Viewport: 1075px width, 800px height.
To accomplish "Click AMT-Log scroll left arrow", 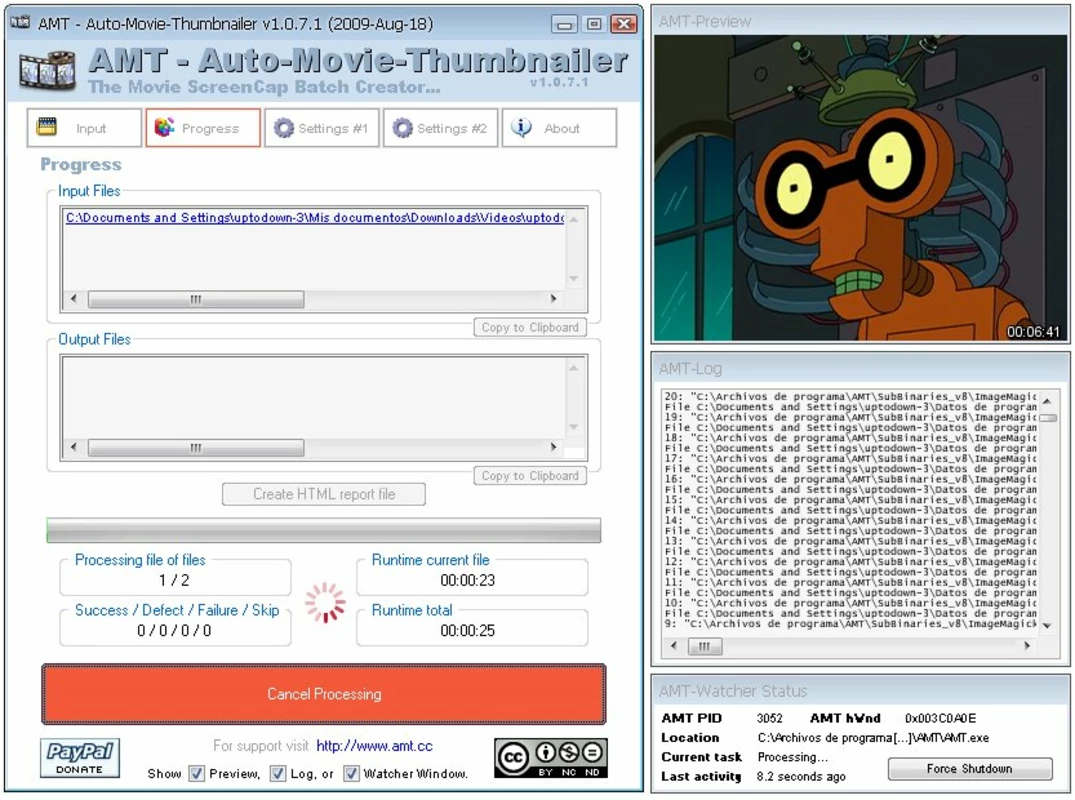I will (x=674, y=646).
